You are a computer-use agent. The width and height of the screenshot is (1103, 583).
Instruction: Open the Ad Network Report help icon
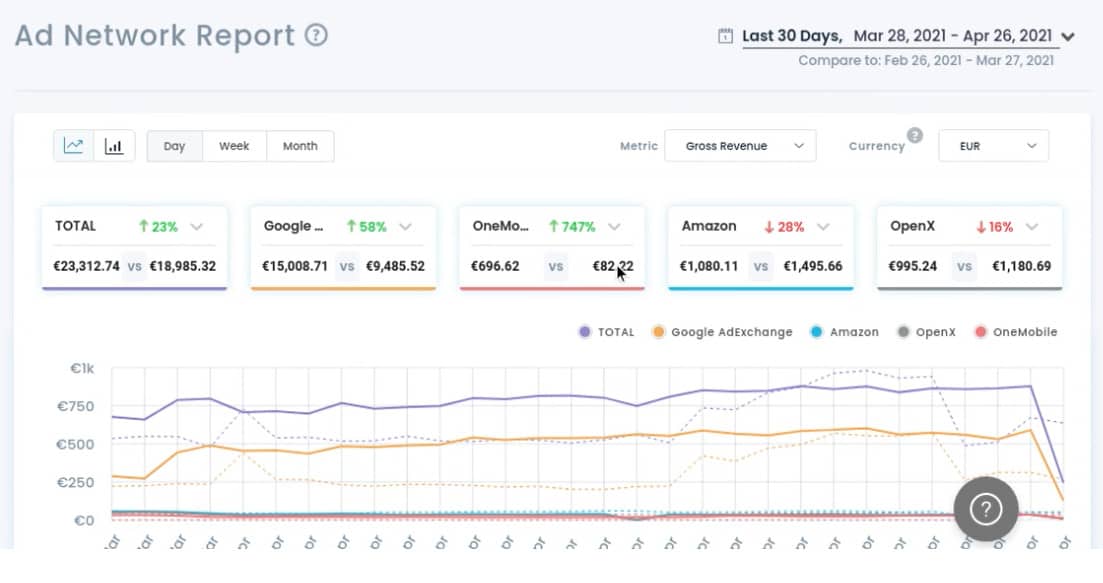pos(316,35)
